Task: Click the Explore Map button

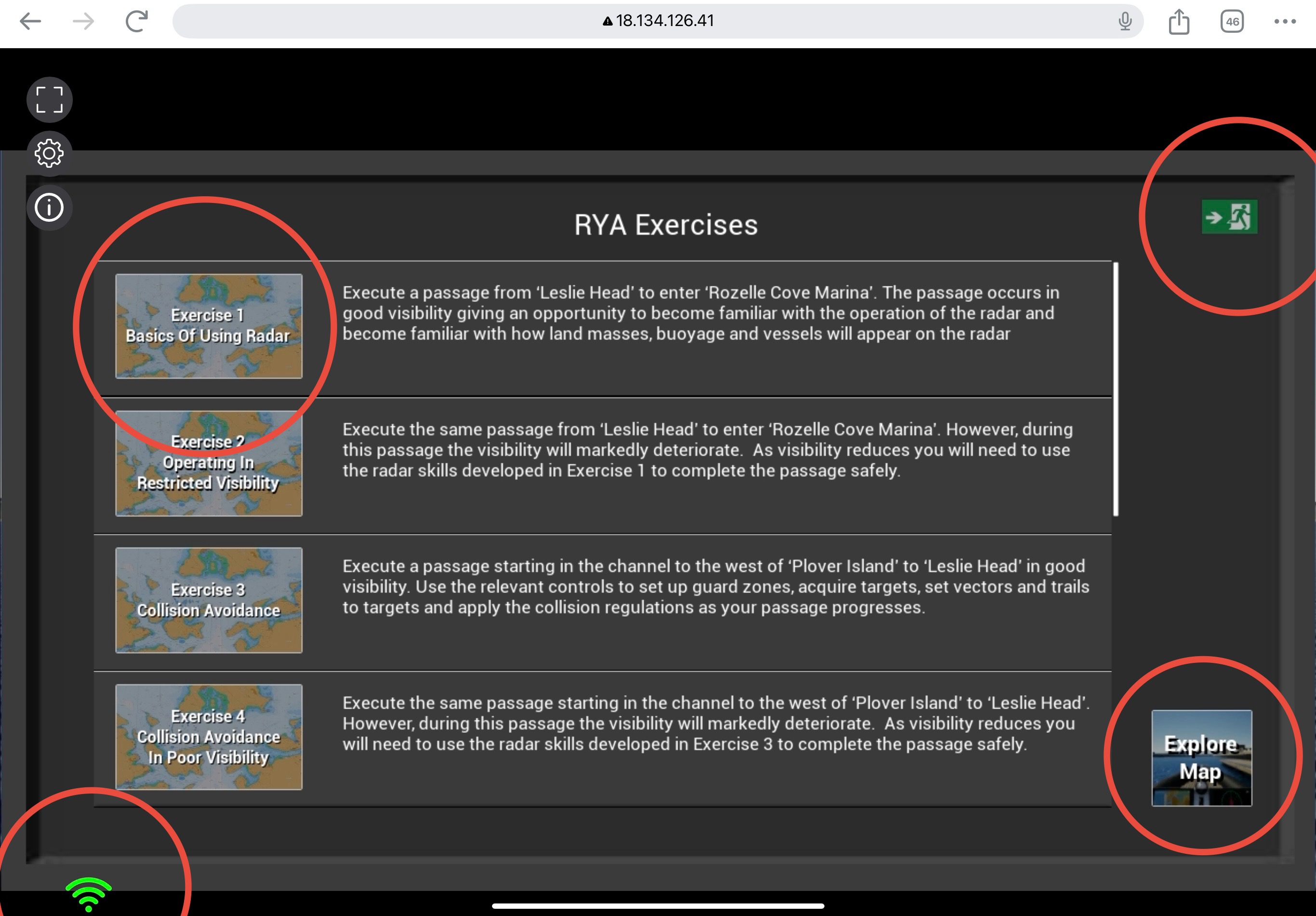Action: coord(1201,758)
